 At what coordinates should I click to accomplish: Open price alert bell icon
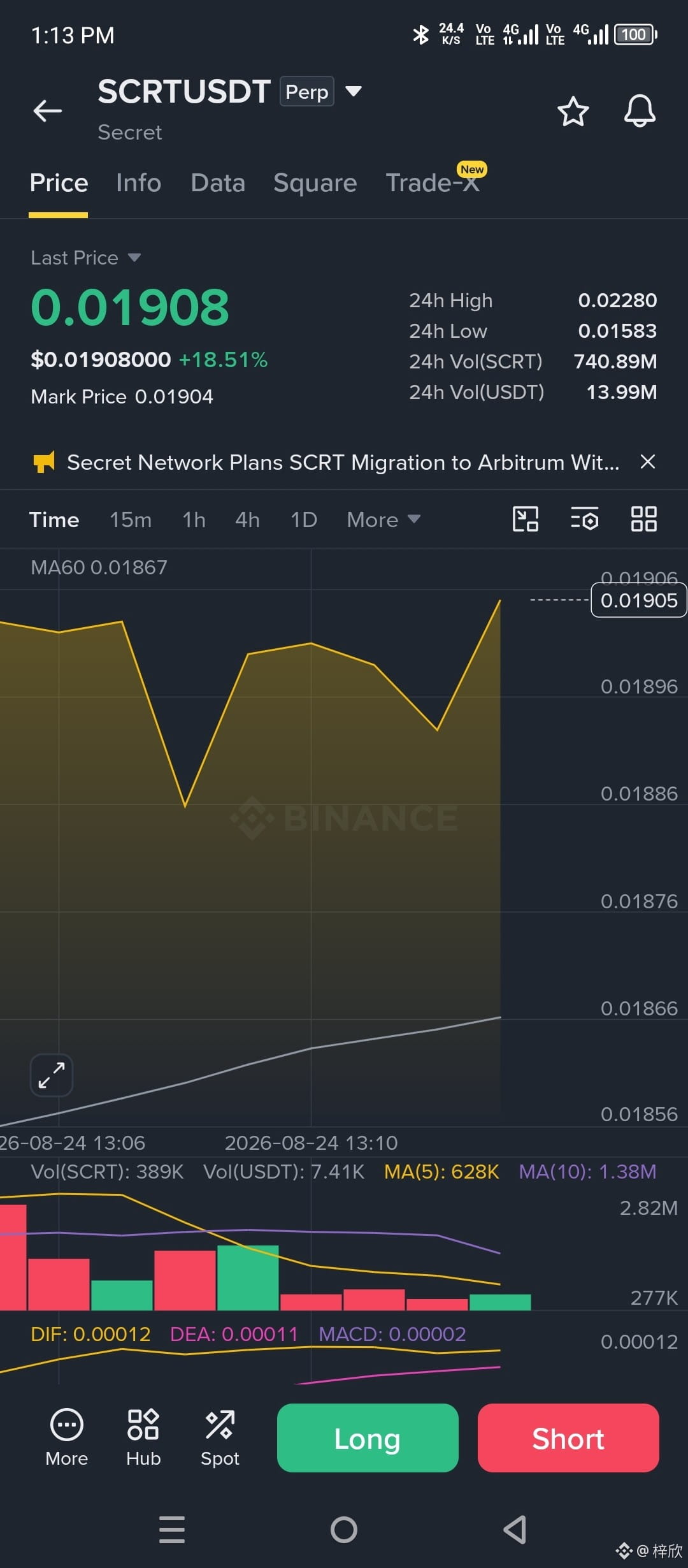640,112
